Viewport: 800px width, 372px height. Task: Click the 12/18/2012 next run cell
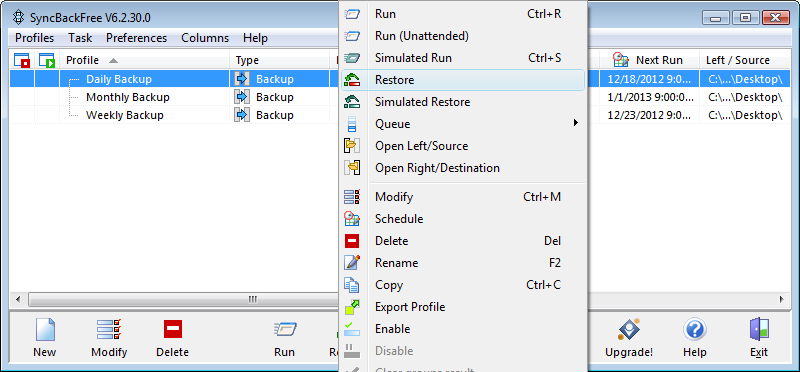(x=650, y=79)
